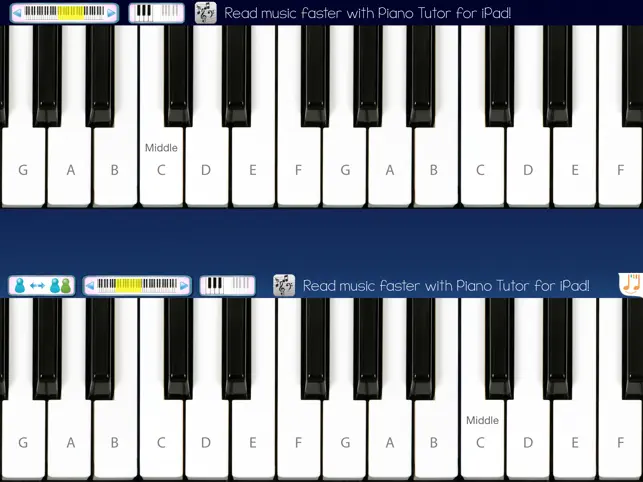
Task: Play the lowest G key on bottom keyboard
Action: tap(23, 442)
